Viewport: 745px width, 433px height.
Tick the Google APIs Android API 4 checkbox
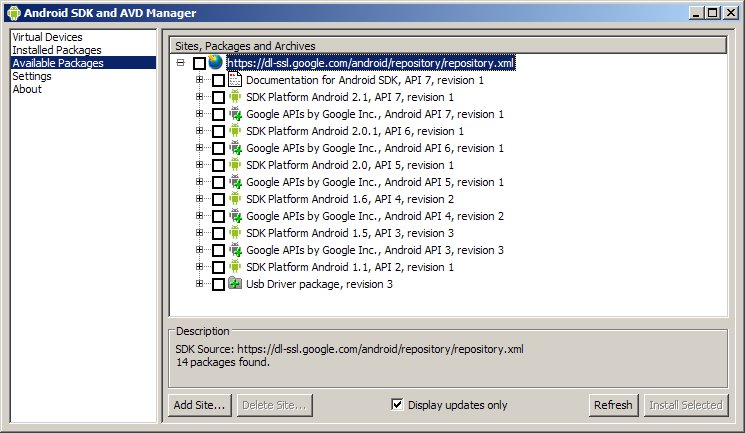(x=218, y=217)
